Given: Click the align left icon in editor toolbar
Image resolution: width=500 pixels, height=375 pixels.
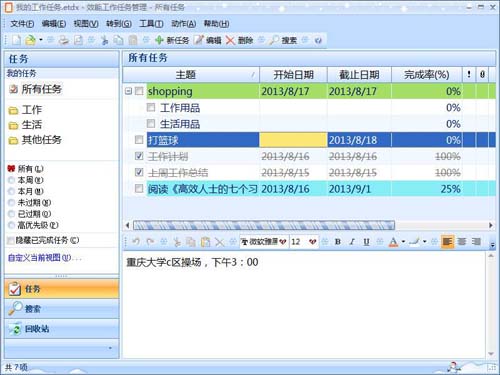Looking at the screenshot, I should [x=447, y=241].
